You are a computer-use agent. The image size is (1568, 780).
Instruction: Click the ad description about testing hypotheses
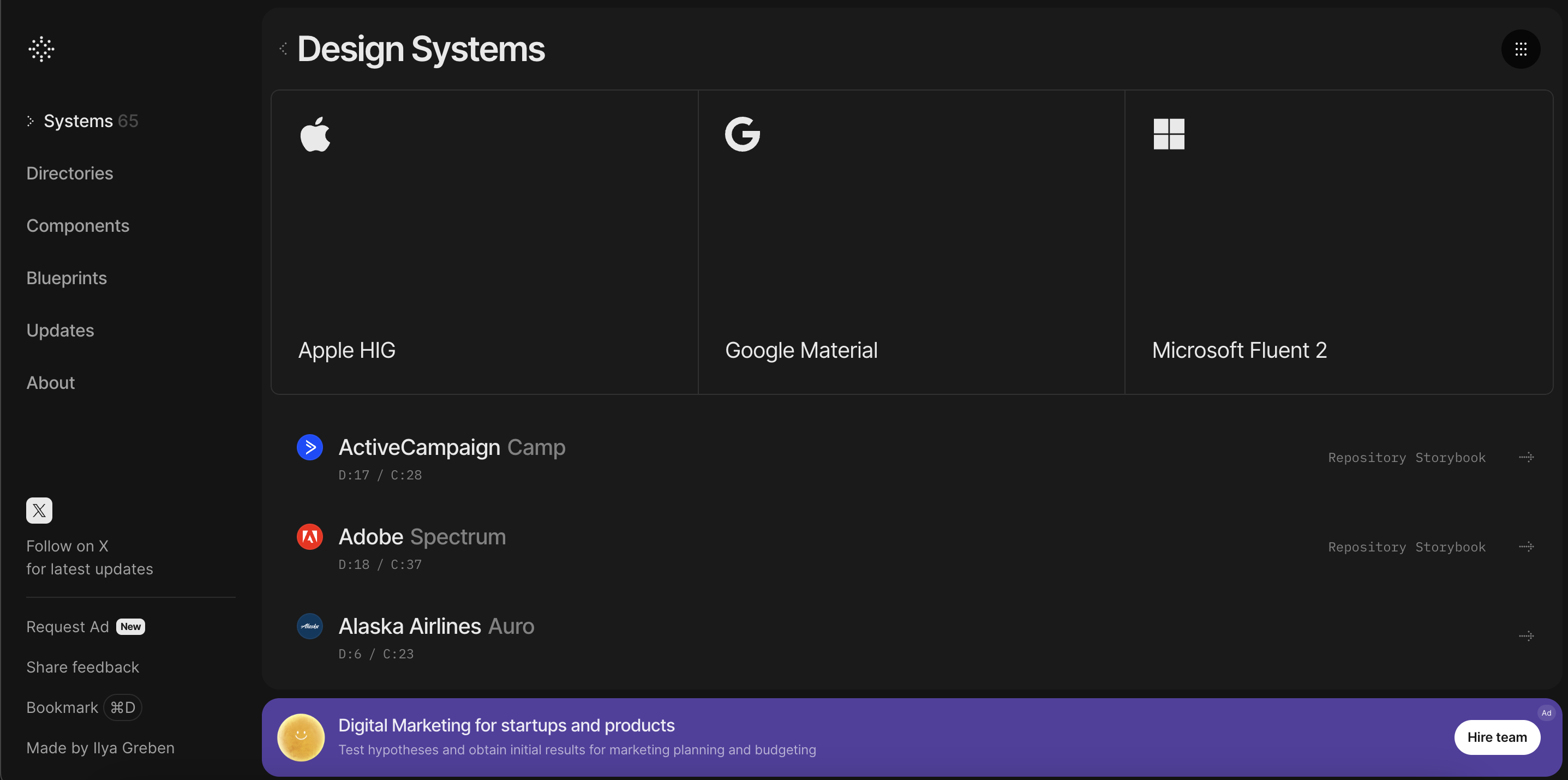tap(577, 749)
